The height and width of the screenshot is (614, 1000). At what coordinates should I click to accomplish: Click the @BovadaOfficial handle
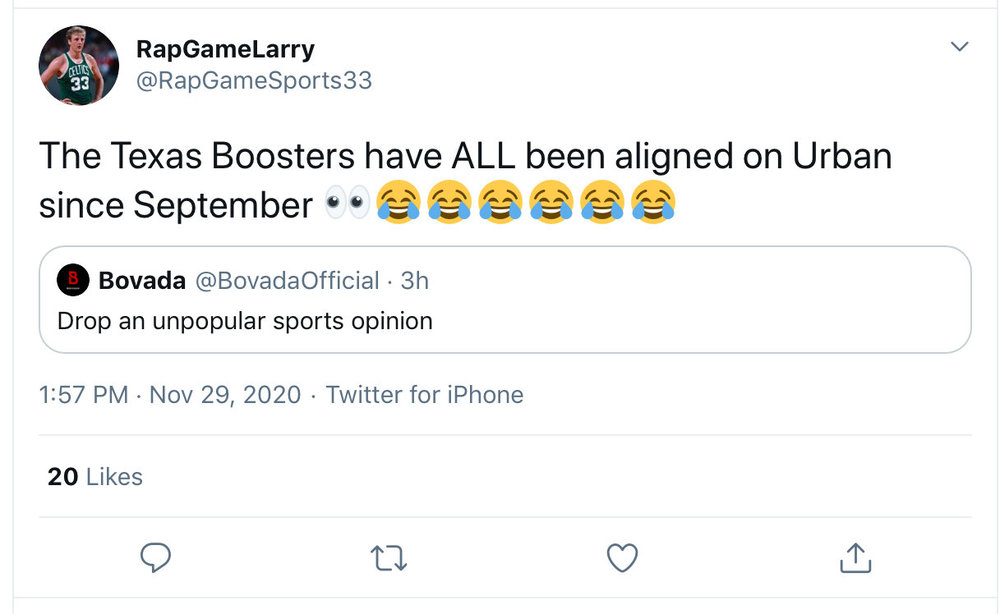286,281
